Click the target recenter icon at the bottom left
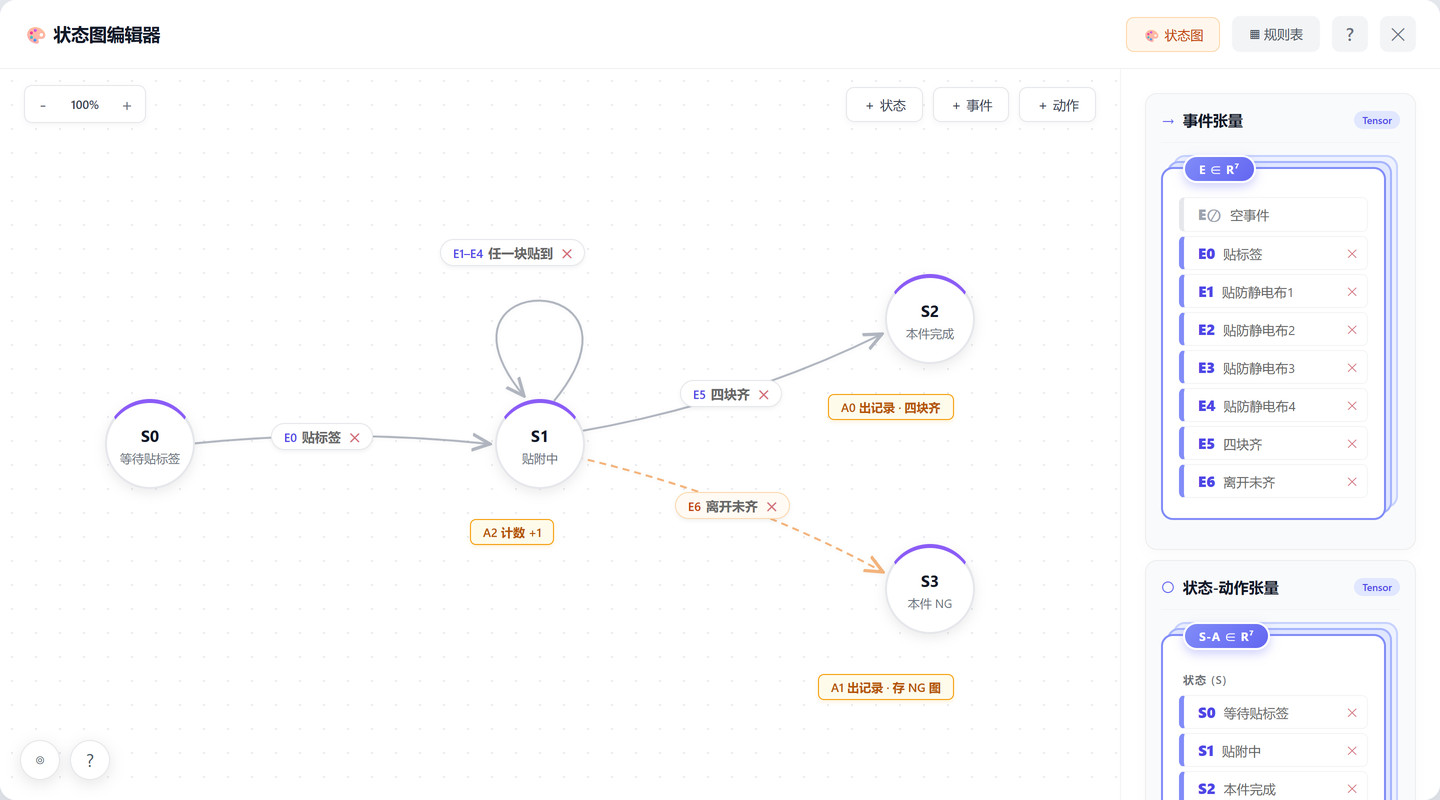 [x=40, y=760]
